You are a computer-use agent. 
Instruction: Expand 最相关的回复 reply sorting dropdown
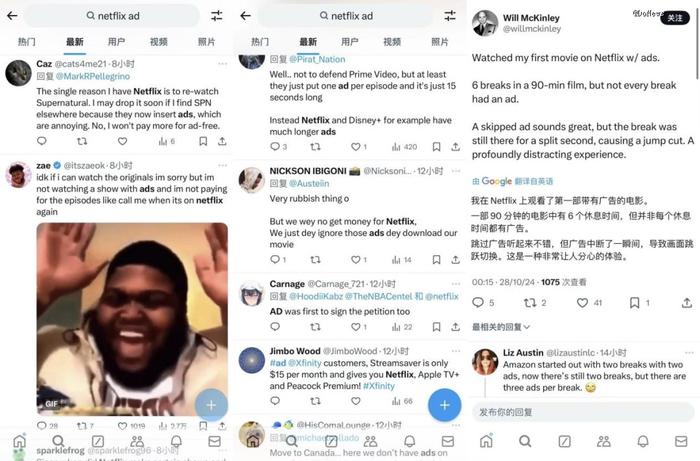[501, 327]
